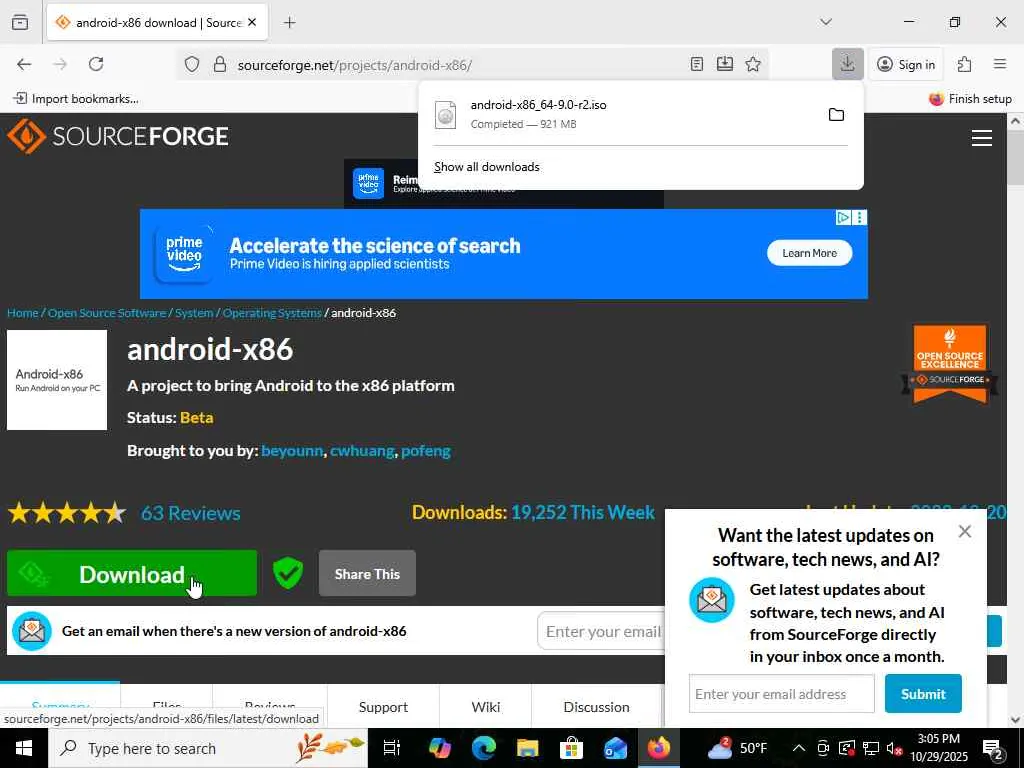Open the notification center icon
The width and height of the screenshot is (1024, 768).
993,749
